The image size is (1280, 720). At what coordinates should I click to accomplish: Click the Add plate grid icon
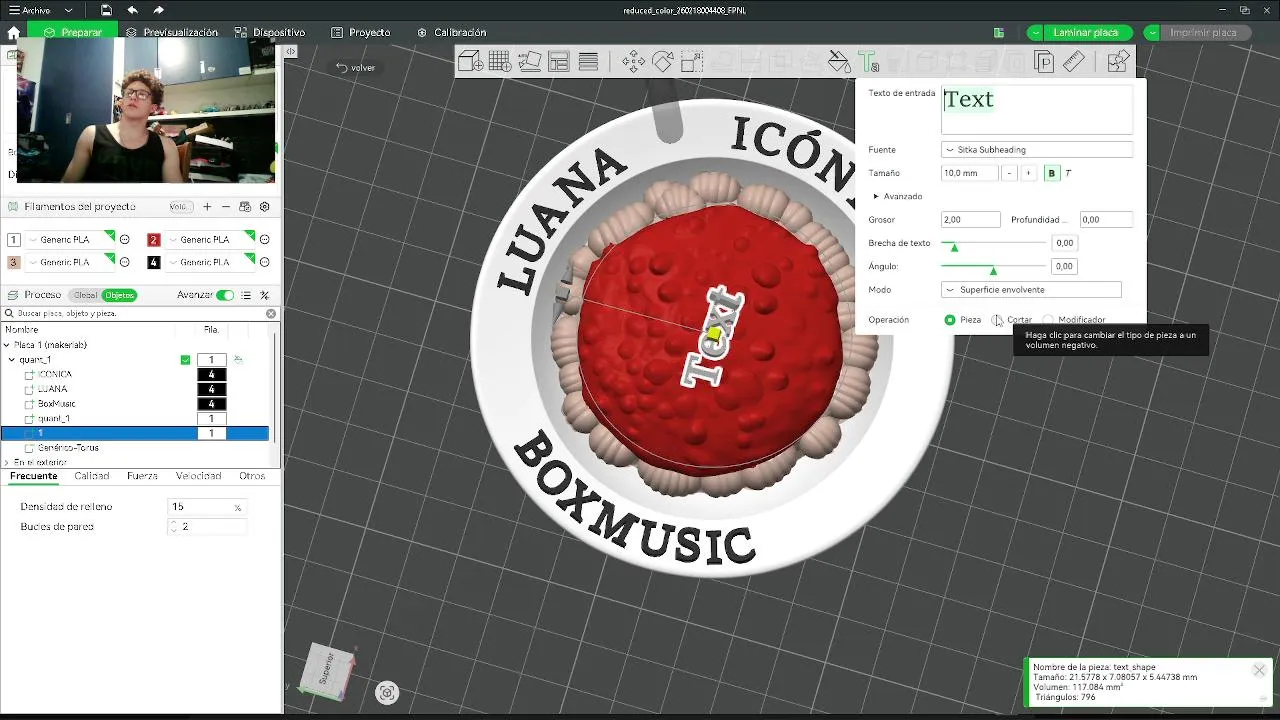499,62
